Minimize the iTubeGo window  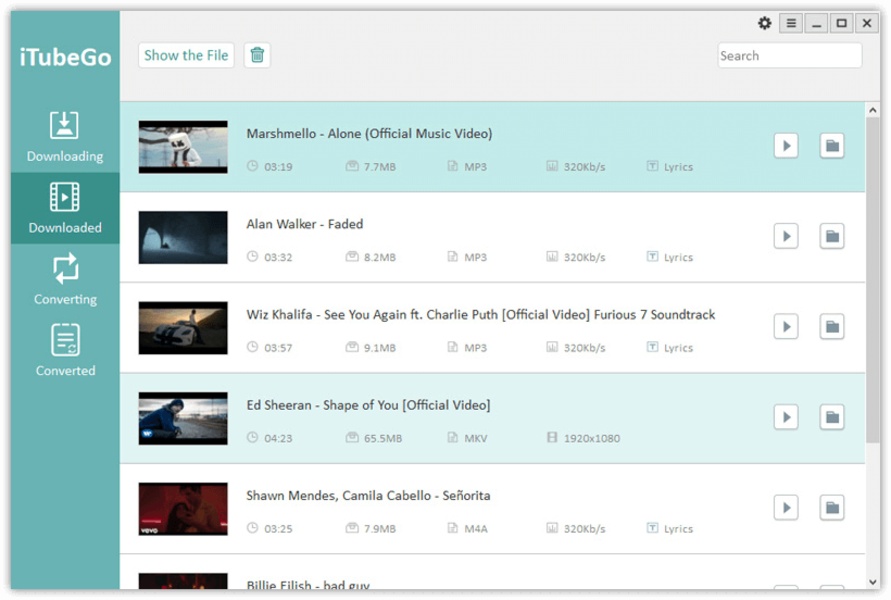(x=817, y=23)
